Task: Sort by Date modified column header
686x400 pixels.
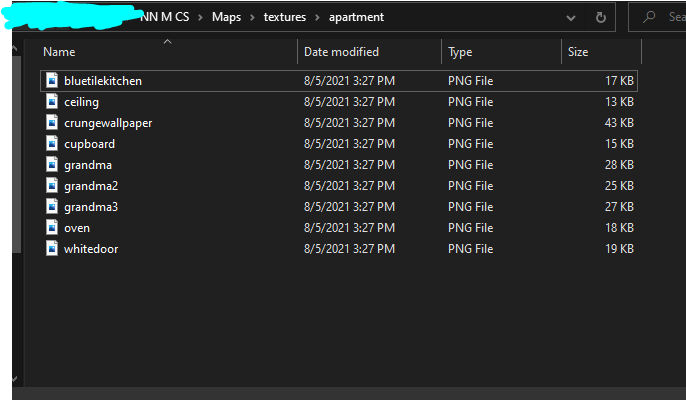Action: click(x=341, y=51)
